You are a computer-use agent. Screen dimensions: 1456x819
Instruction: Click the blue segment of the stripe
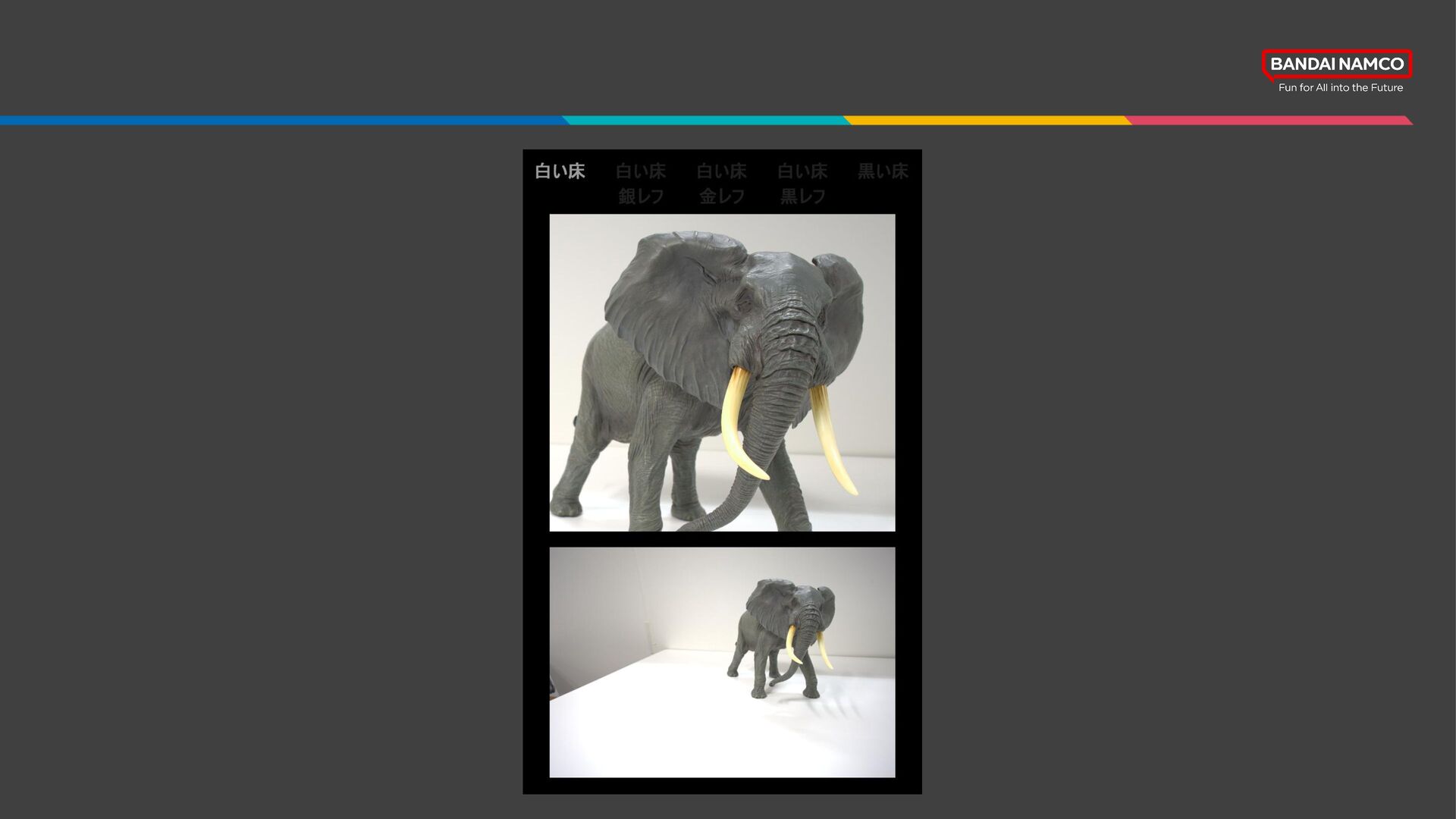pyautogui.click(x=281, y=121)
